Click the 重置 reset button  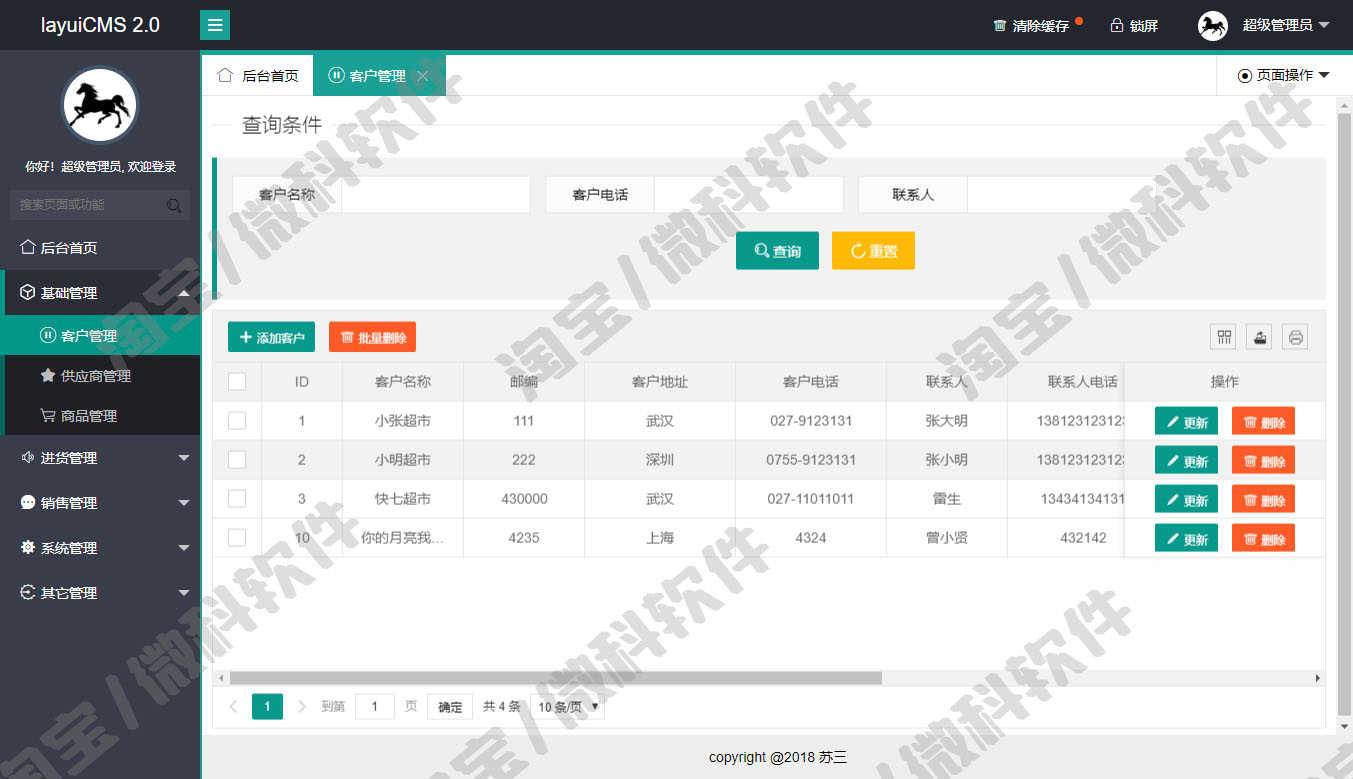873,251
